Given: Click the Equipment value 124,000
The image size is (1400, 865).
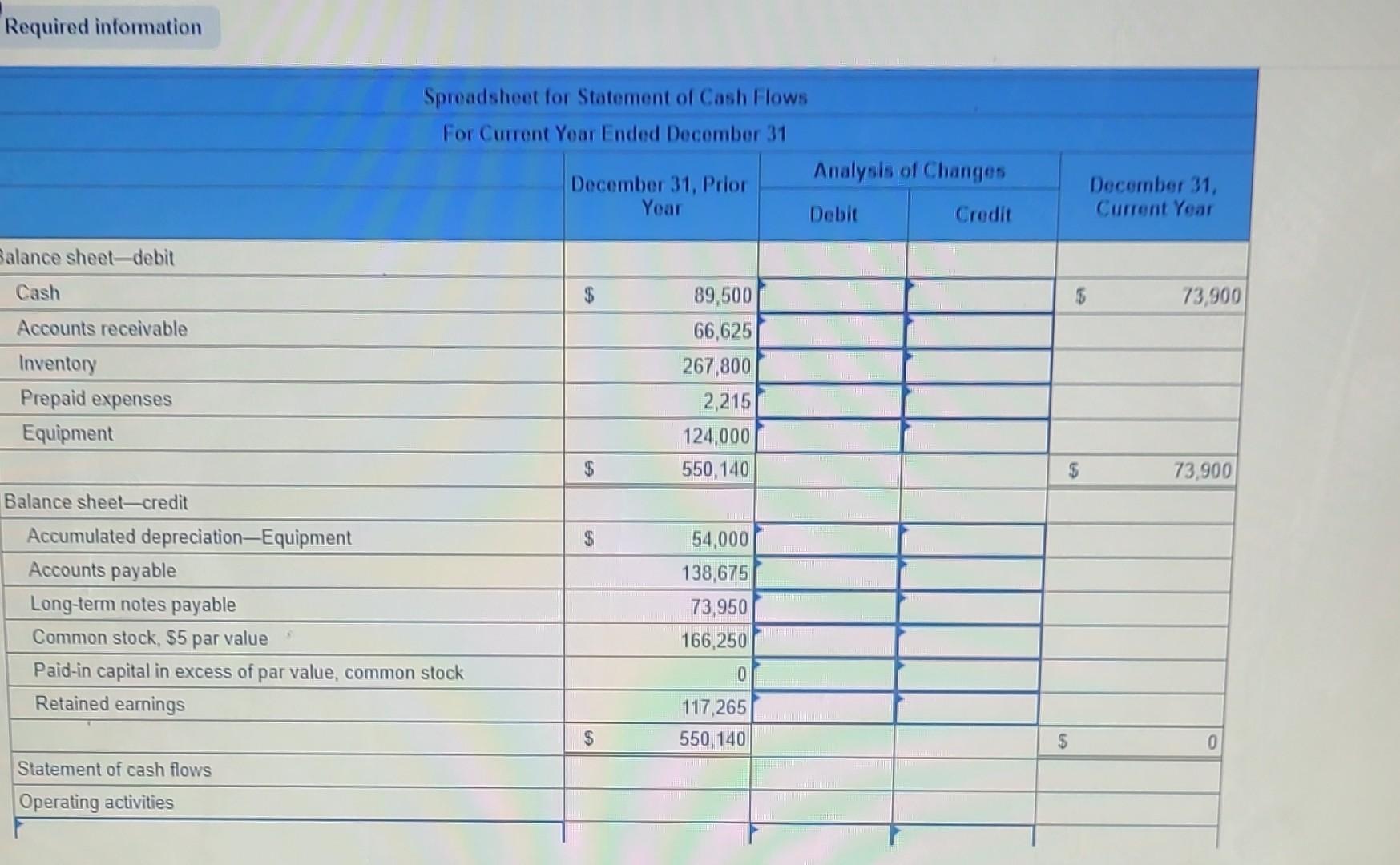Looking at the screenshot, I should coord(716,437).
